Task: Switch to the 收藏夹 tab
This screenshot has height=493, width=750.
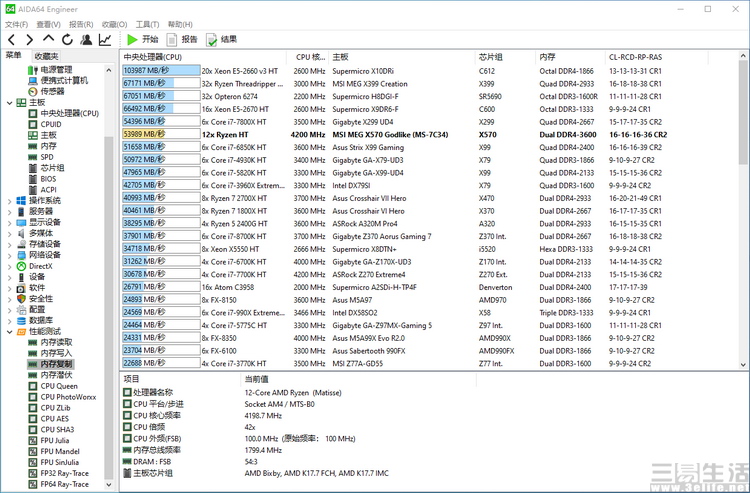Action: coord(46,56)
